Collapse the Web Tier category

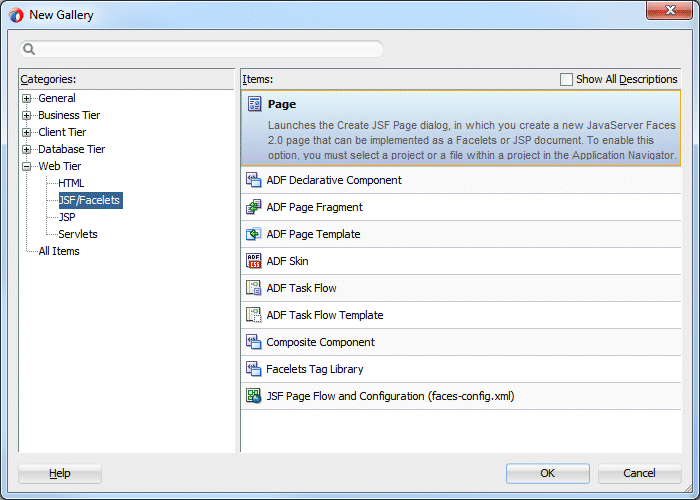pyautogui.click(x=27, y=167)
